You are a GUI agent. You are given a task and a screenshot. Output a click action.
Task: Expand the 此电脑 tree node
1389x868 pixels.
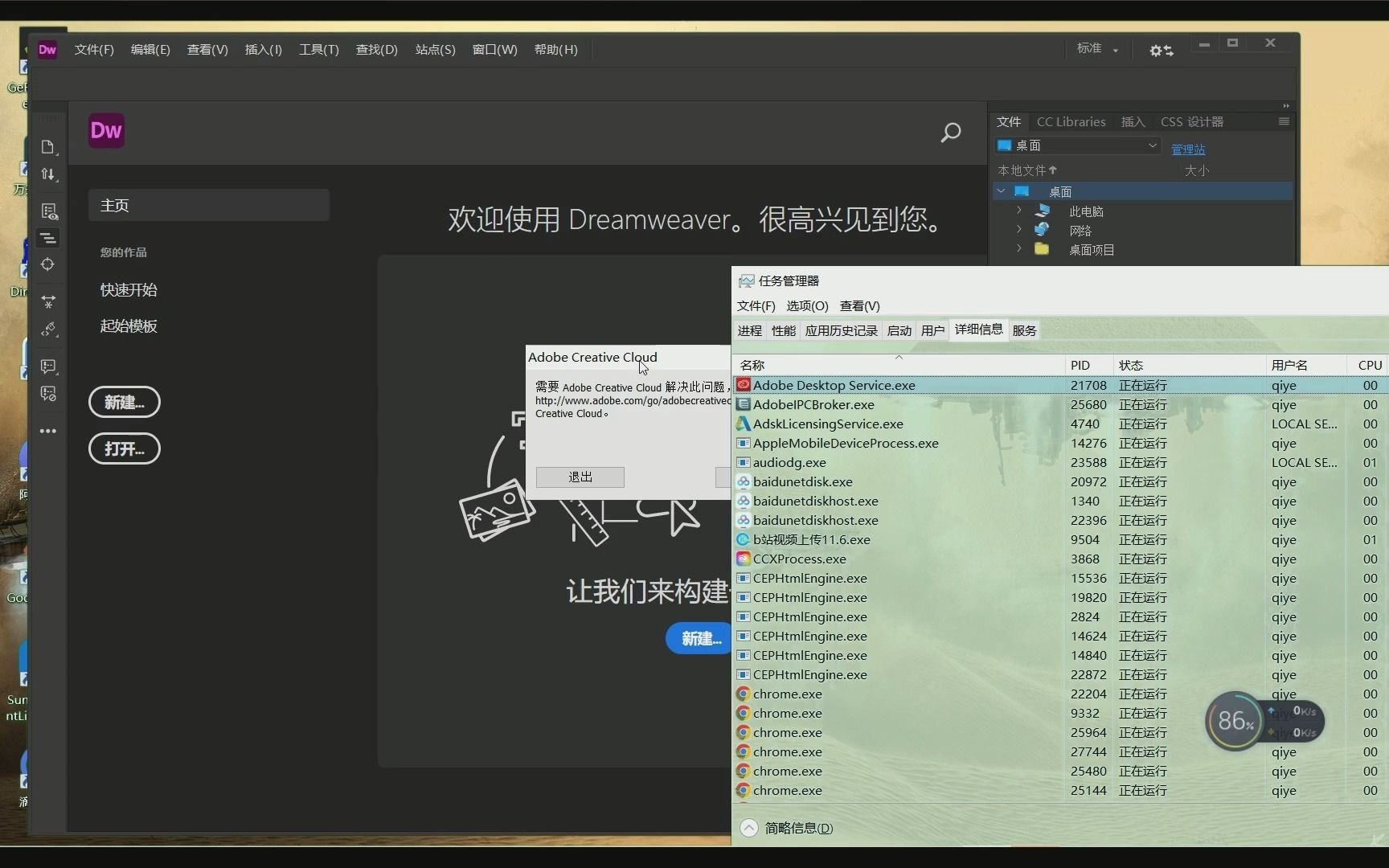1019,211
